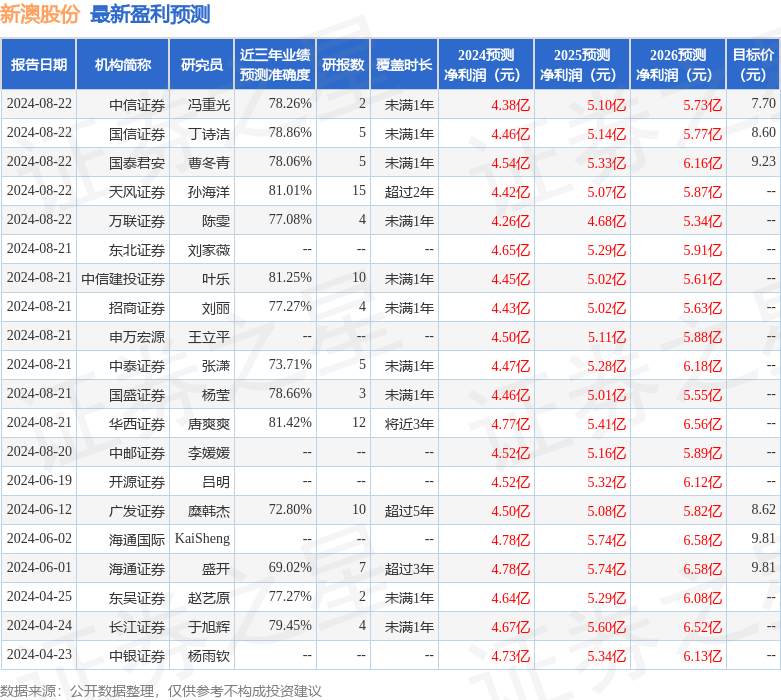Select the 研究员 column header
781x700 pixels.
[202, 65]
